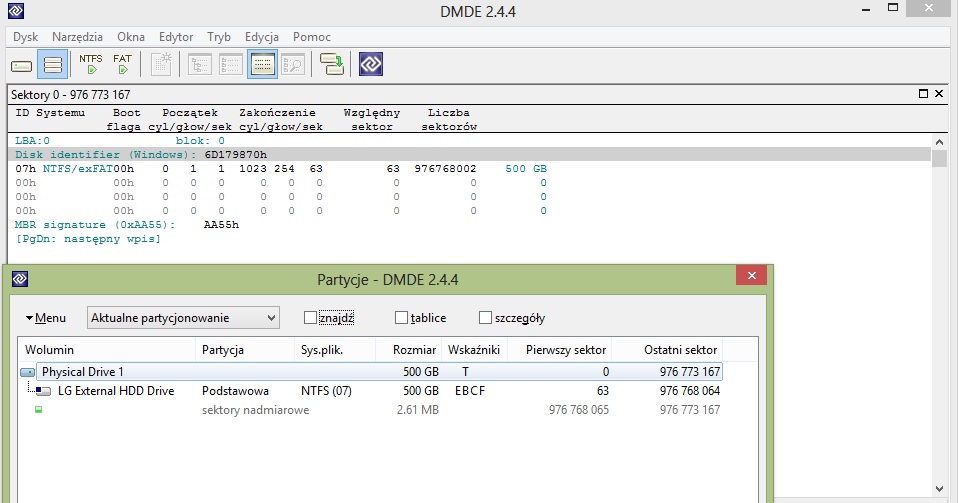Click the select disk toolbar icon
958x503 pixels.
pos(21,65)
